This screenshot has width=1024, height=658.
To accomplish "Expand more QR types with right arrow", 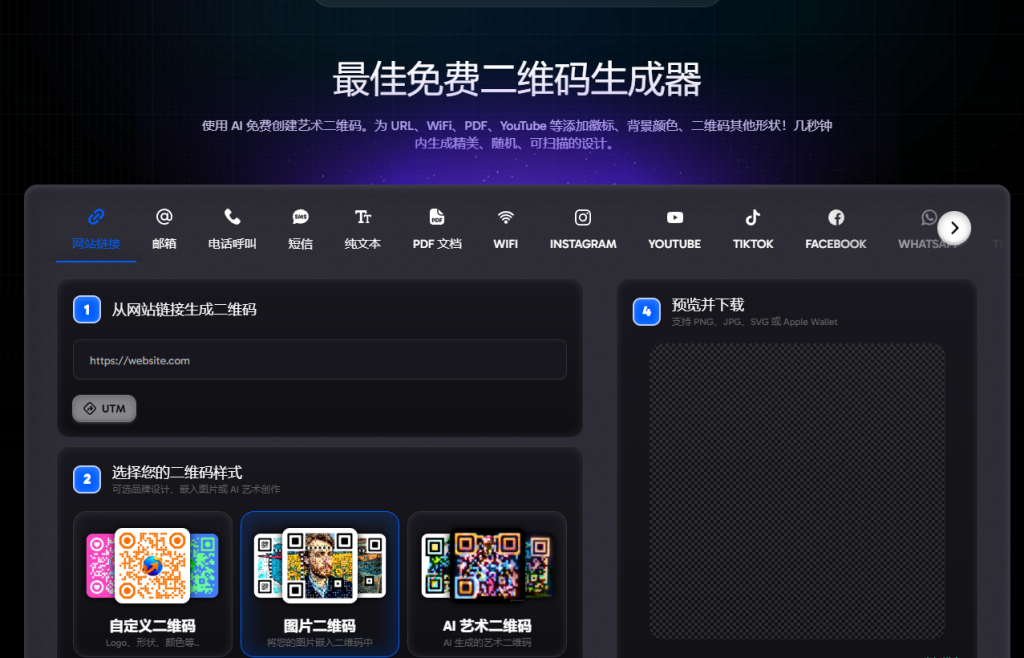I will tap(954, 228).
